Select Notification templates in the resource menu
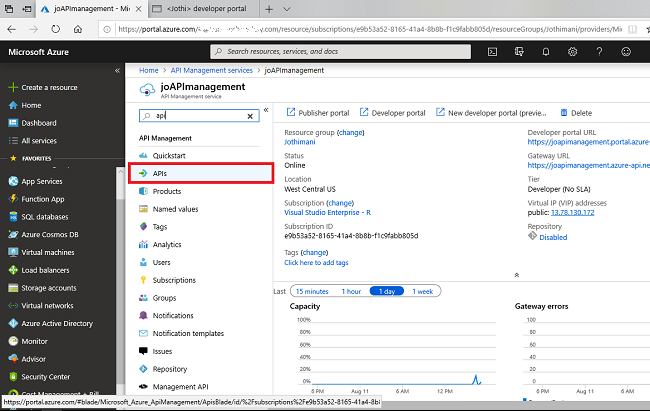Image resolution: width=650 pixels, height=411 pixels. [x=181, y=333]
